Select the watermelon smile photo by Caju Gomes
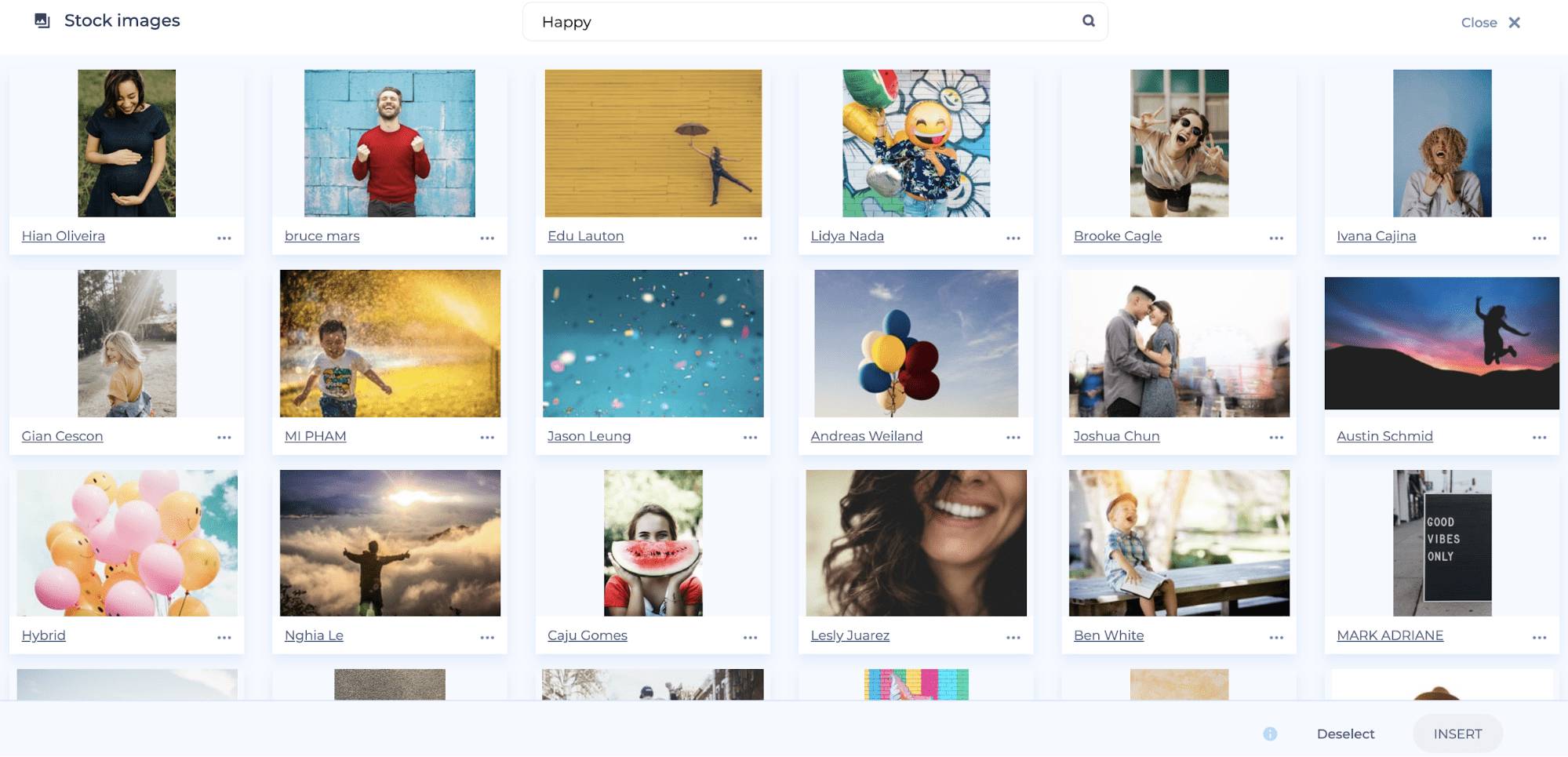Screen dimensions: 1568x757 tap(653, 543)
